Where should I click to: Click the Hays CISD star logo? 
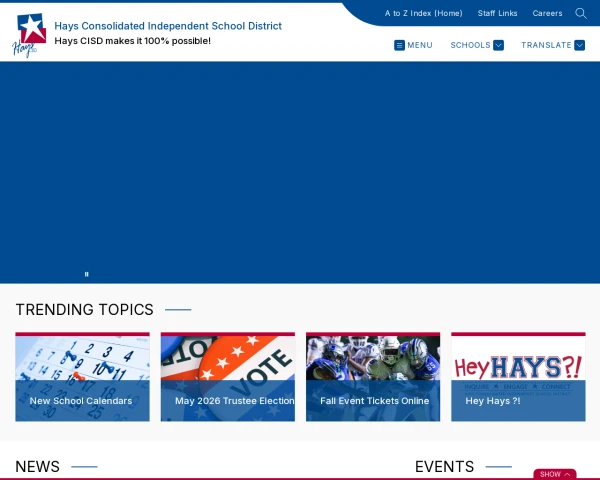click(x=29, y=35)
